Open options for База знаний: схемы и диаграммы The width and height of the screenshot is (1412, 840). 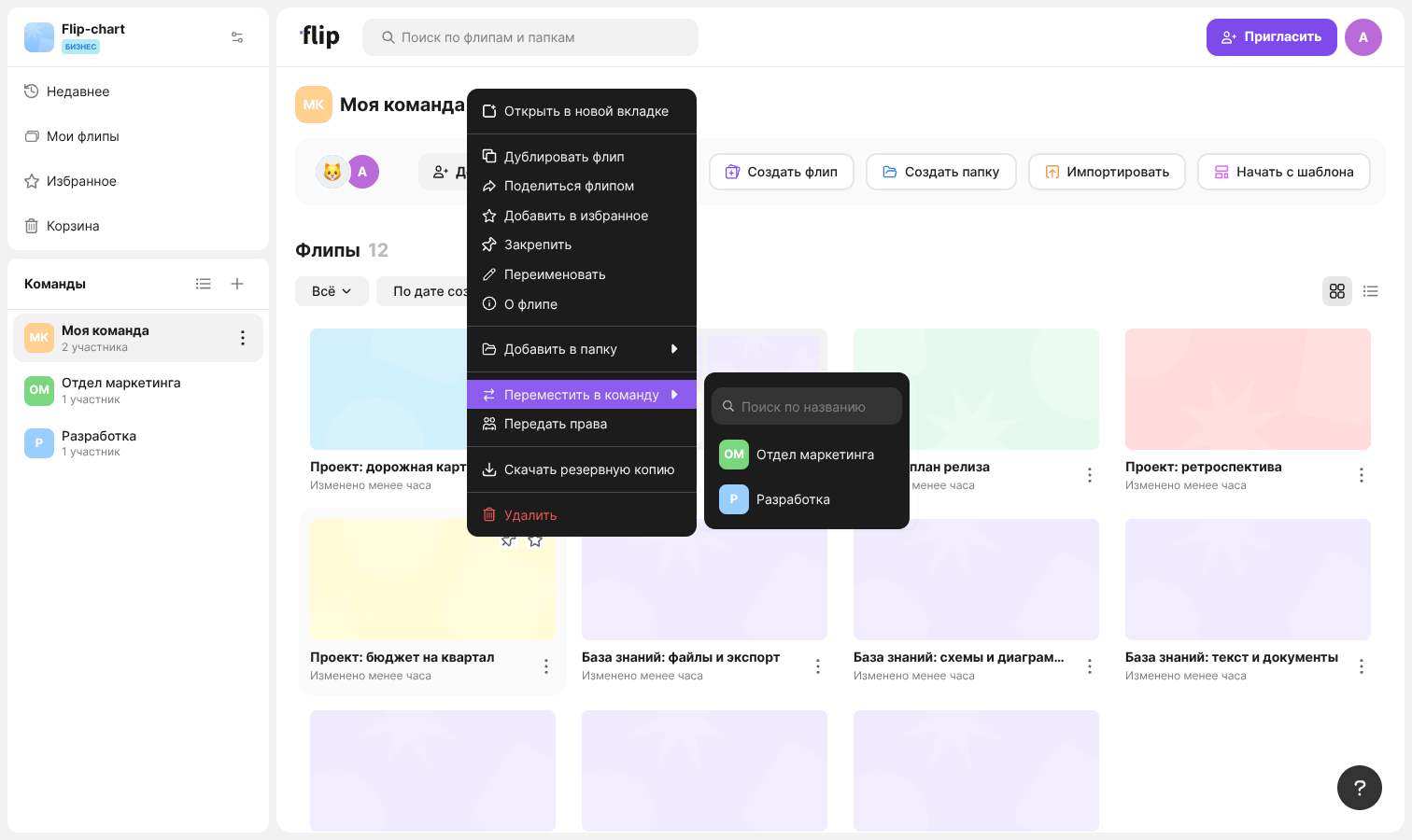(1090, 666)
